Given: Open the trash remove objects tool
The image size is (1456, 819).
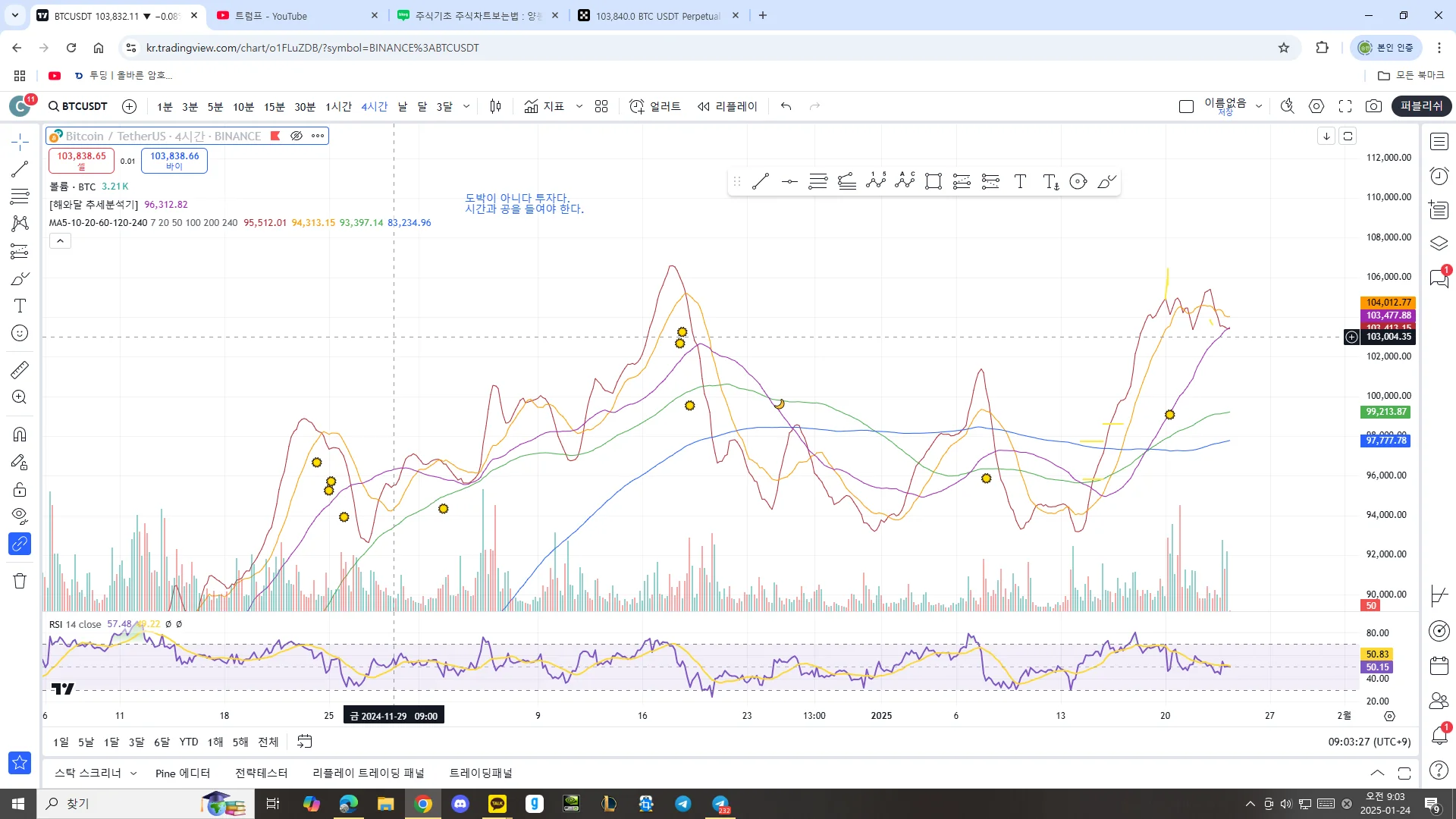Looking at the screenshot, I should pos(20,581).
